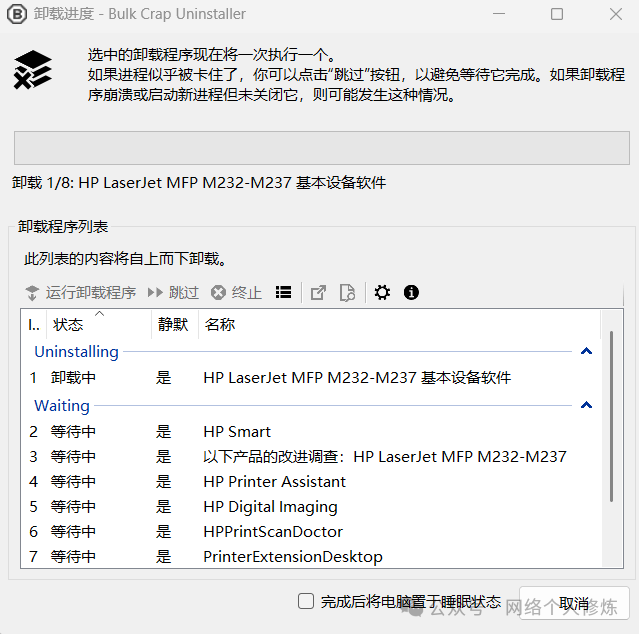Viewport: 639px width, 634px height.
Task: Sort by the 状态 column header
Action: (99, 324)
